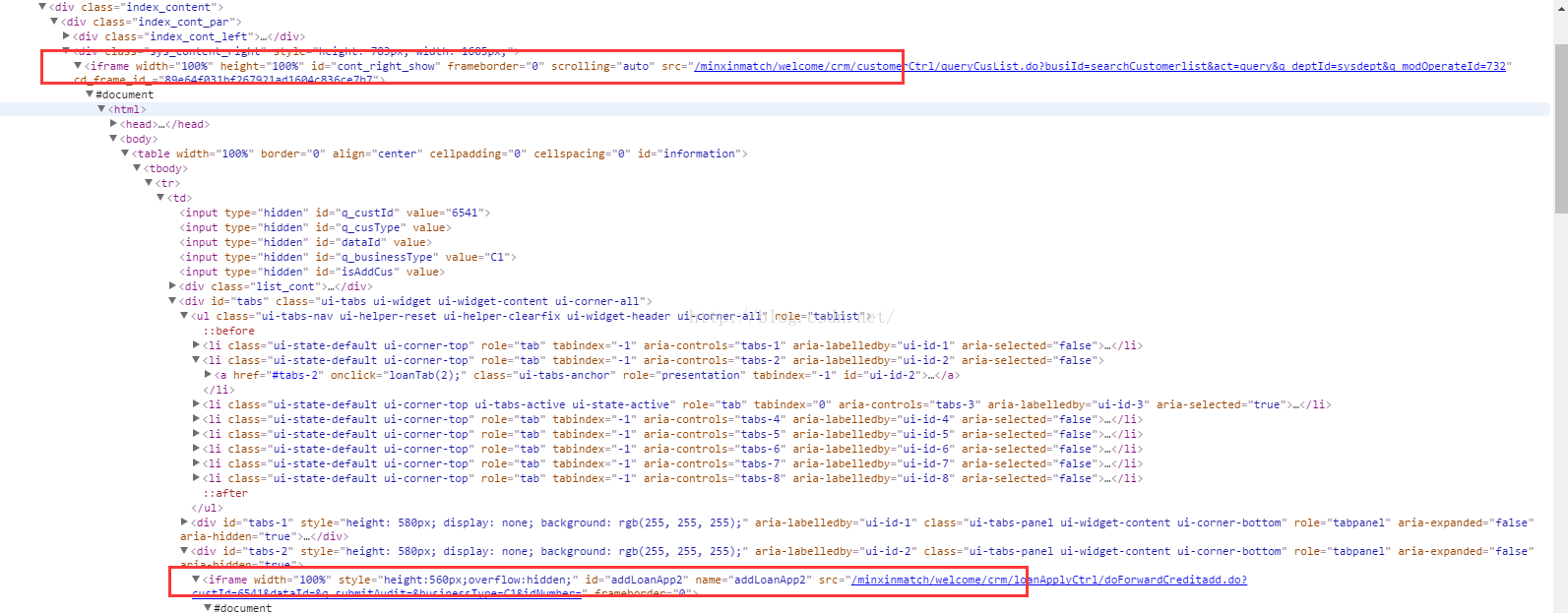
Task: Collapse the #document node under cont_right_show iframe
Action: click(x=90, y=94)
